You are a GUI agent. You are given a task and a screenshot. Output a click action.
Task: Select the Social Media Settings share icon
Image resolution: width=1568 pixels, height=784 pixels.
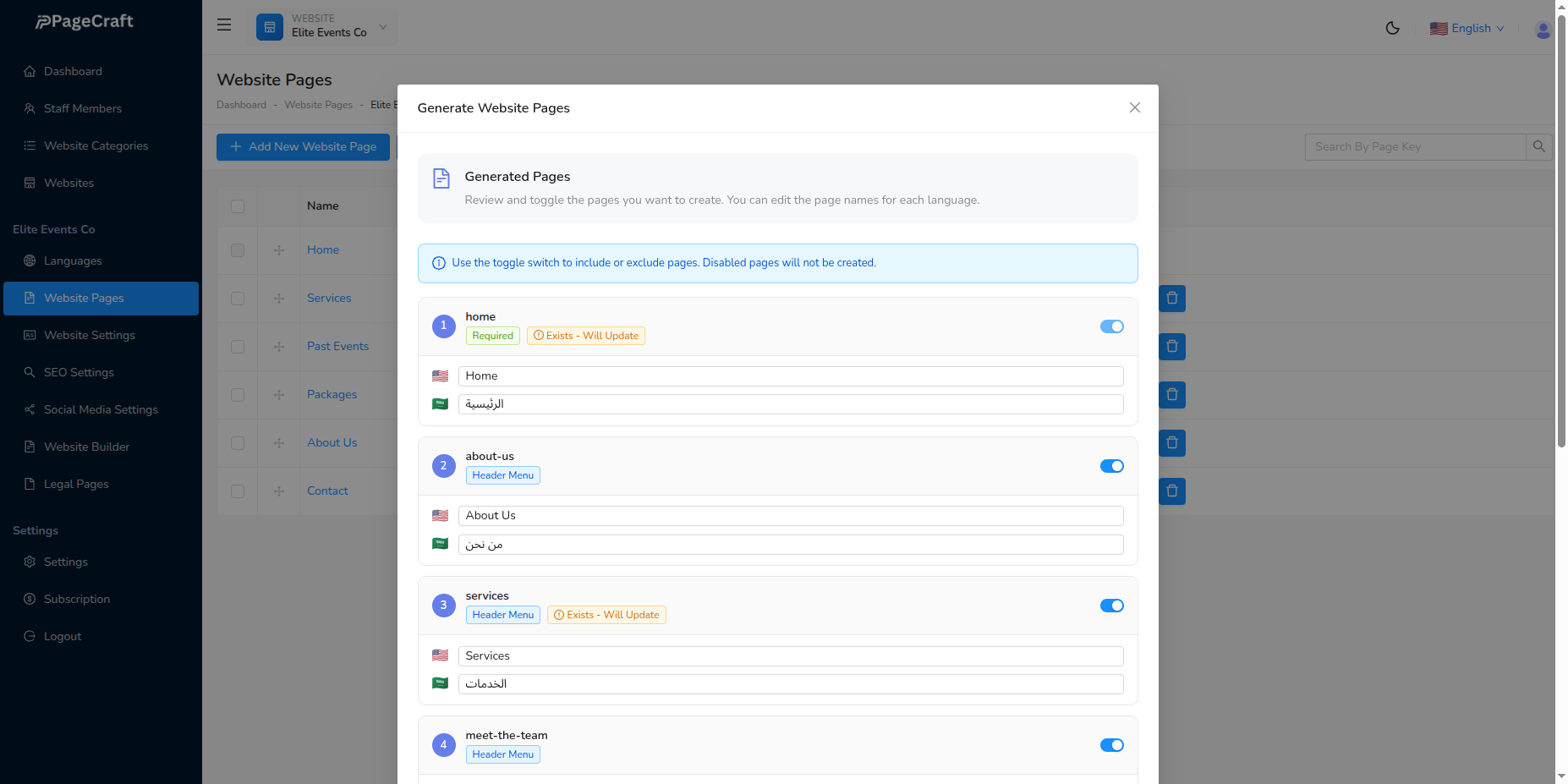tap(30, 409)
